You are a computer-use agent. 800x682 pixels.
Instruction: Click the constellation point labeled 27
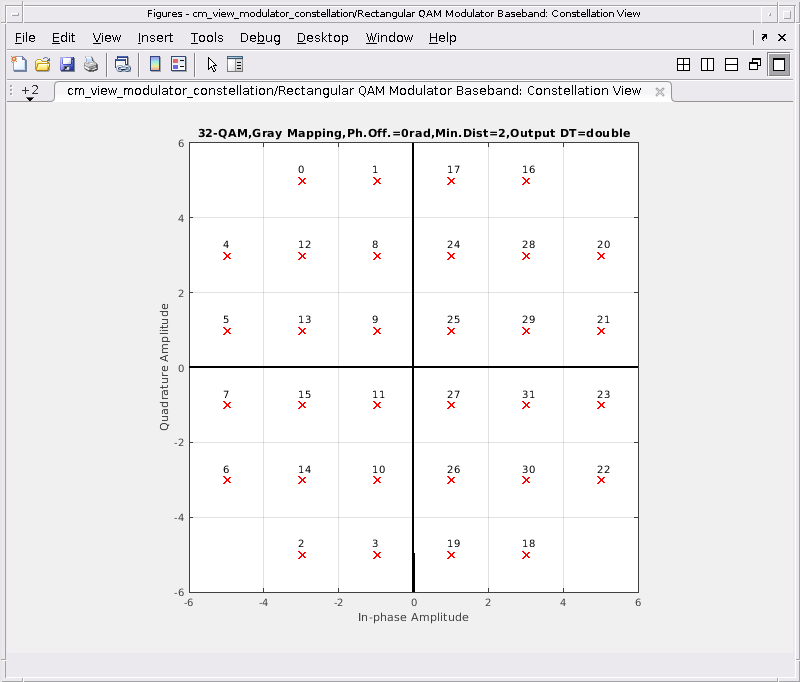(451, 405)
